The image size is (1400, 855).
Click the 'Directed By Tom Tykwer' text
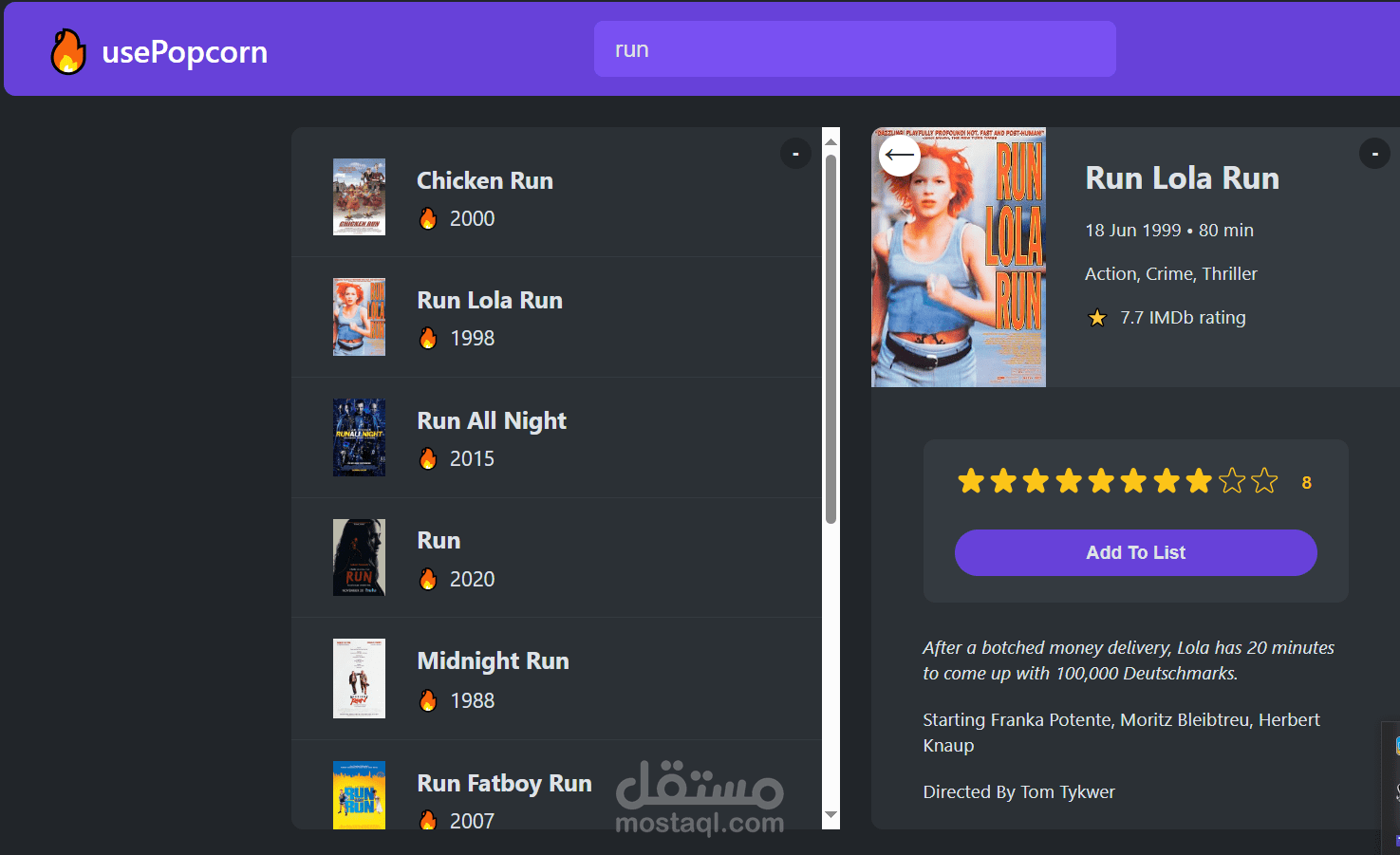click(1018, 792)
